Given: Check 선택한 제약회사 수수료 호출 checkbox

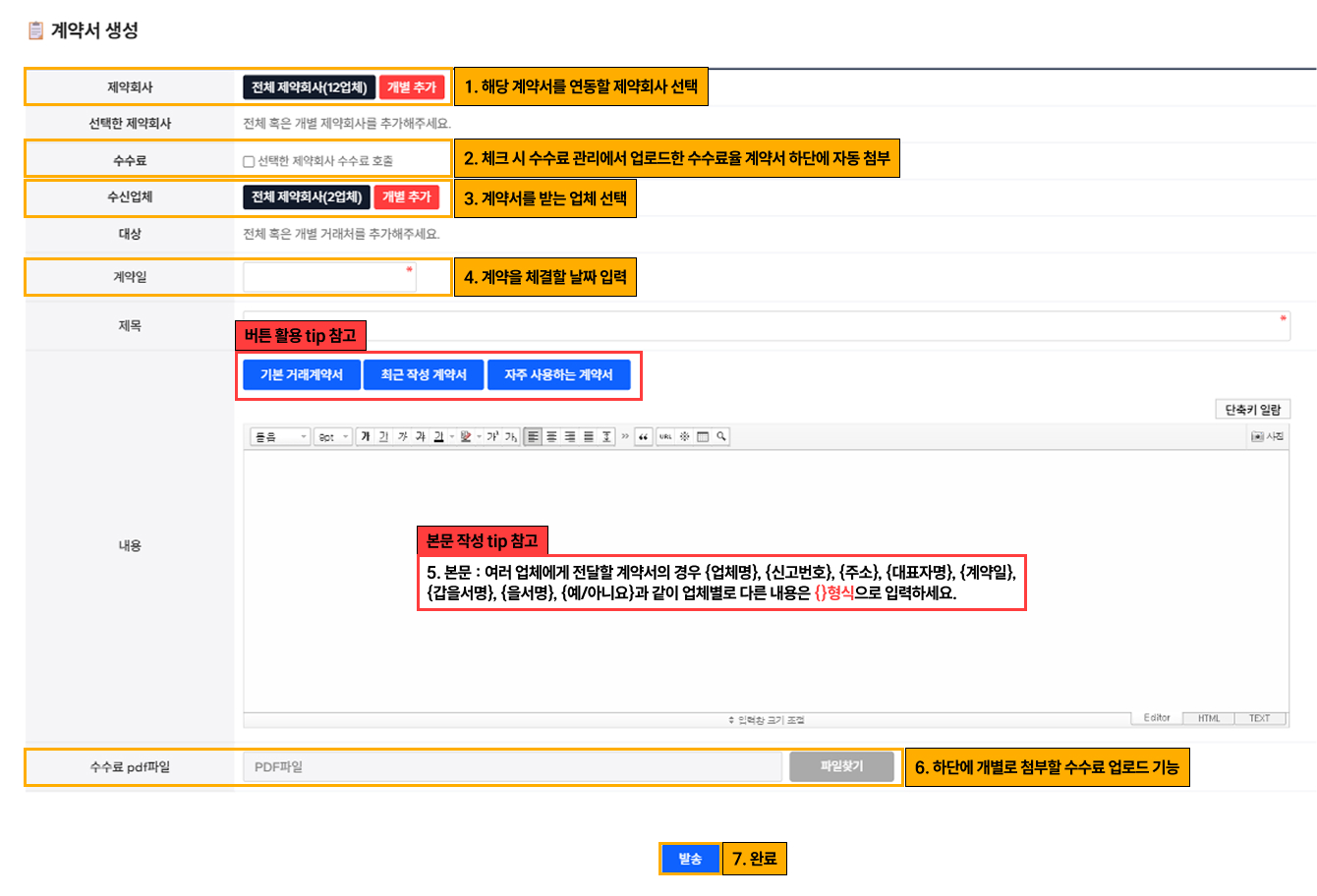Looking at the screenshot, I should tap(249, 161).
